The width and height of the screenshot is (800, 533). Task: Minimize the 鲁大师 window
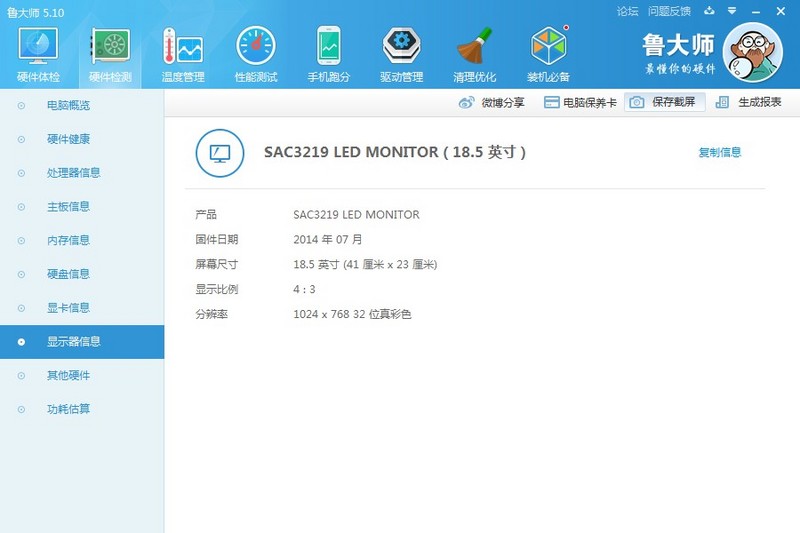click(x=756, y=11)
